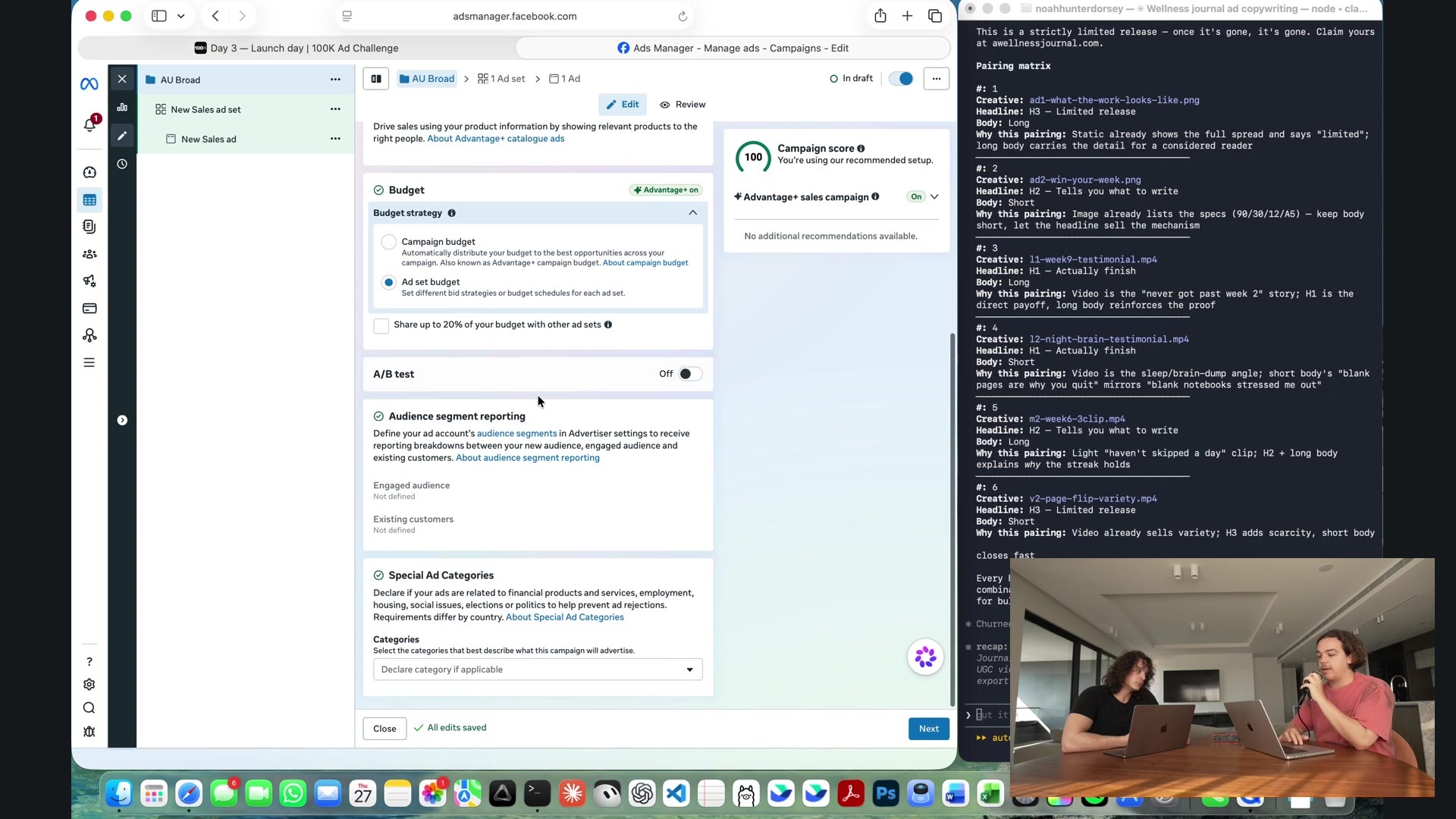The height and width of the screenshot is (819, 1456).
Task: Turn on the A/B test toggle
Action: click(690, 374)
